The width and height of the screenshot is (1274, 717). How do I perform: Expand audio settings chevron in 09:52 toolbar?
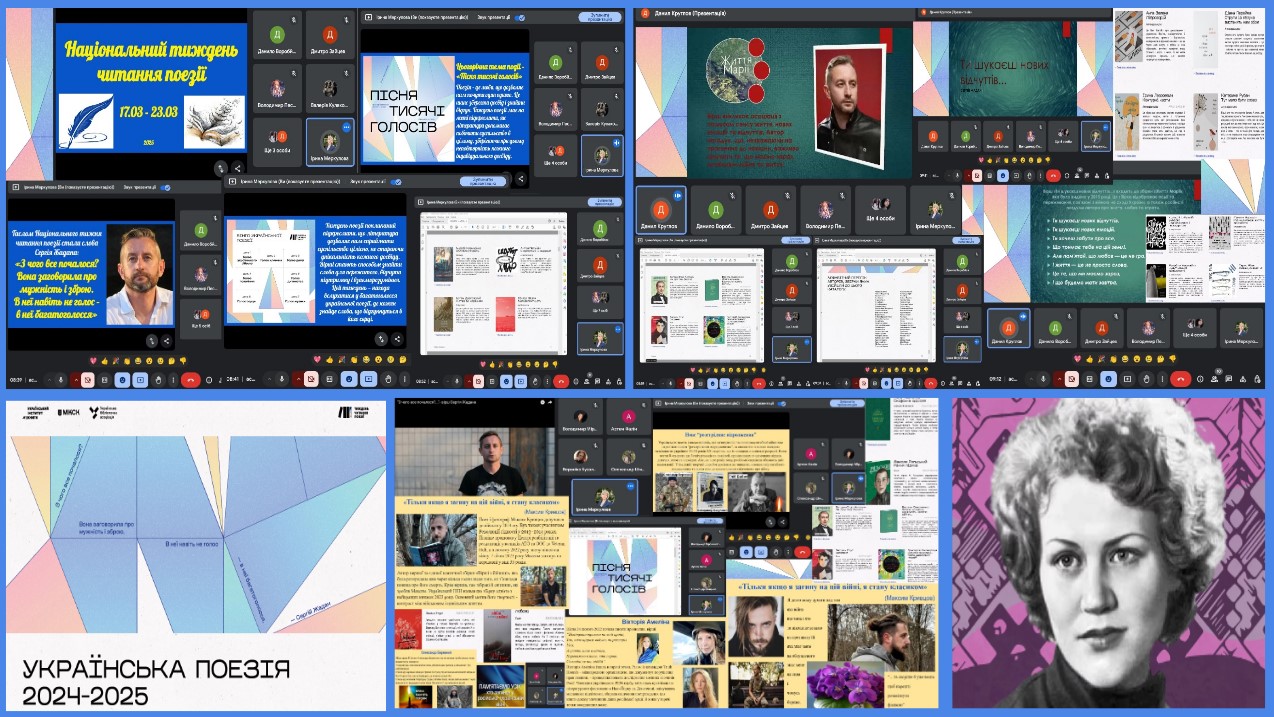tap(1031, 379)
